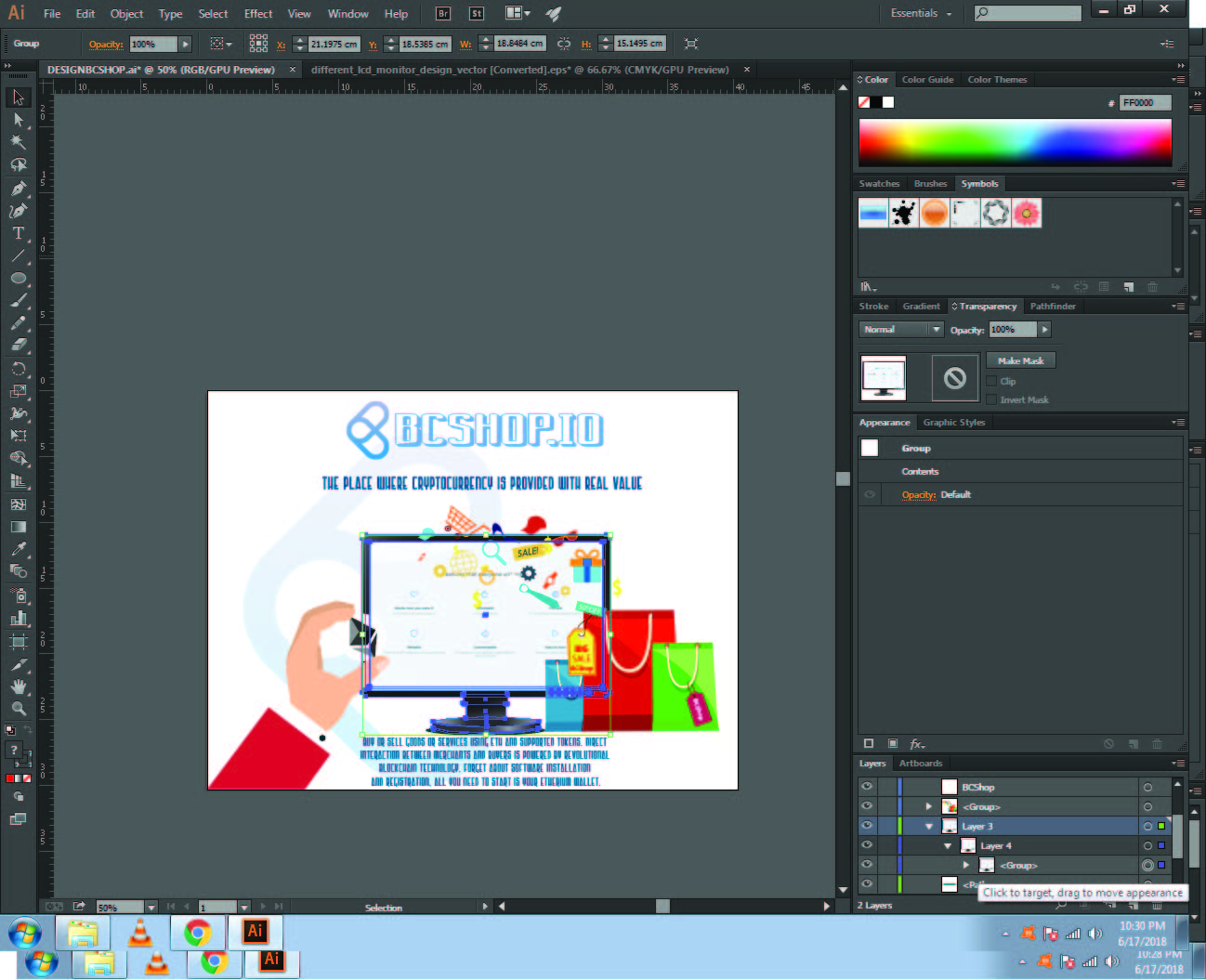Toggle visibility of BCShop layer item
The width and height of the screenshot is (1206, 980).
tap(867, 787)
